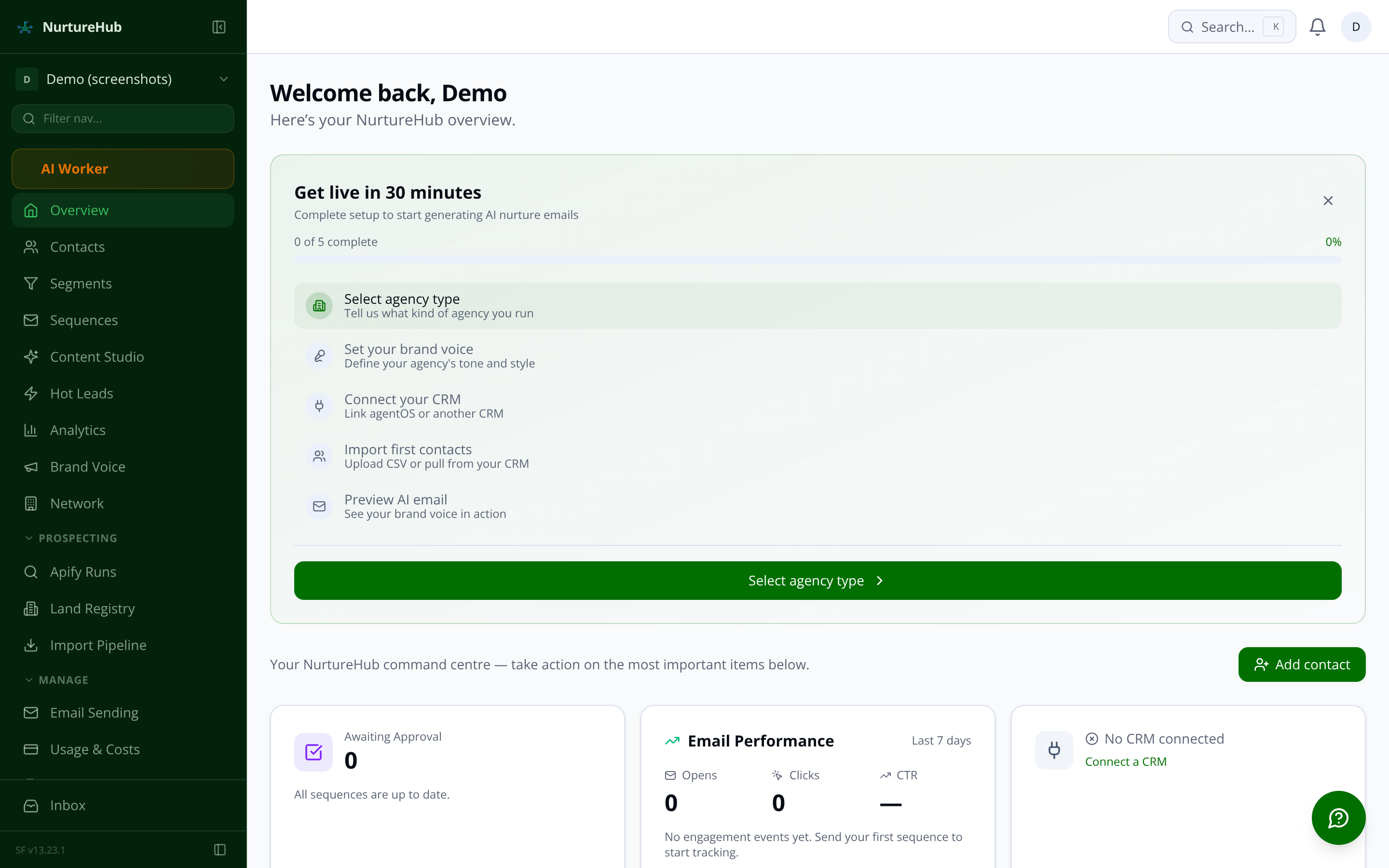Open the user avatar D menu
Viewport: 1389px width, 868px height.
tap(1356, 27)
